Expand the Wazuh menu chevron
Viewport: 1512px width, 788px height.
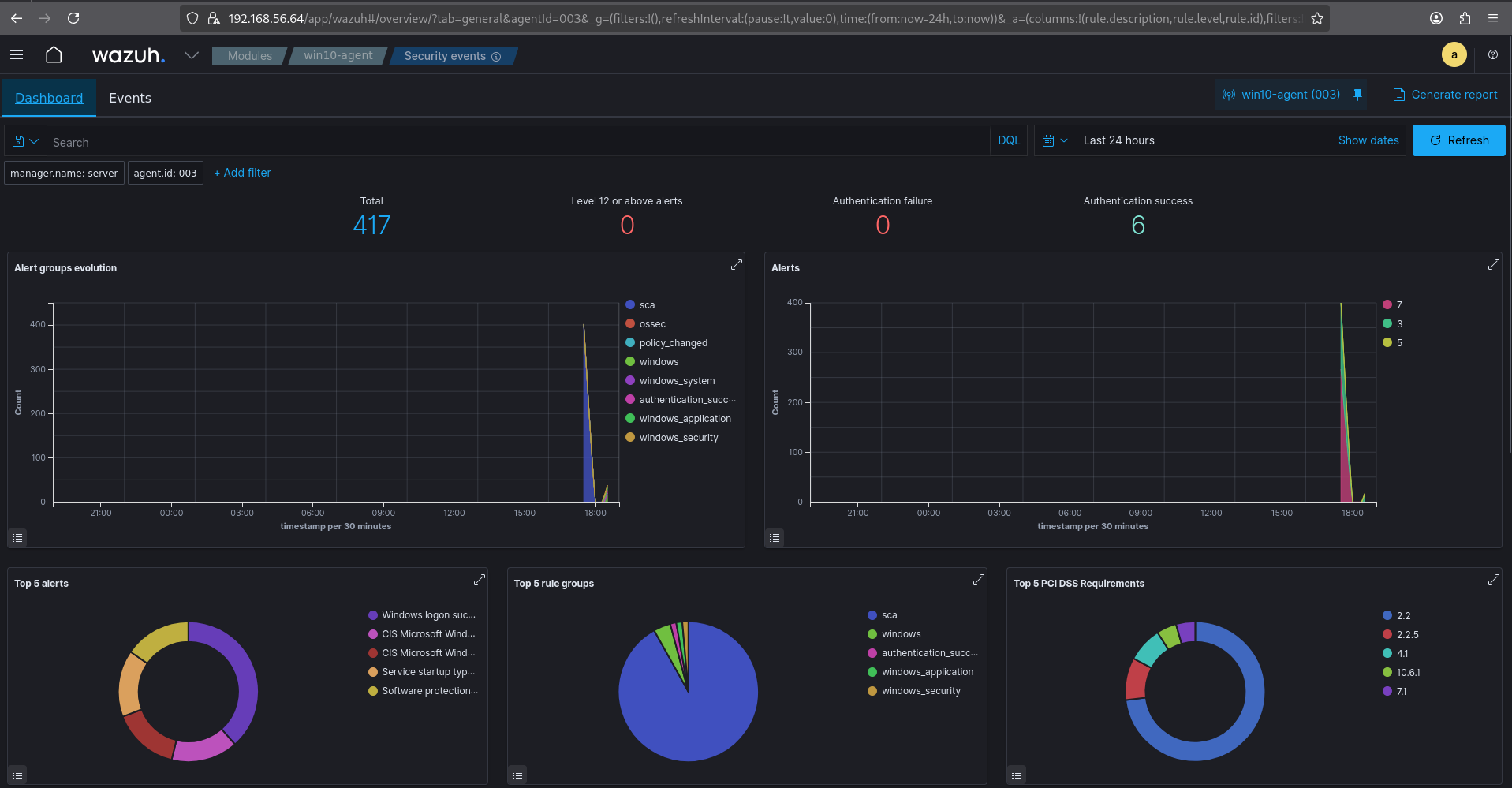tap(191, 55)
